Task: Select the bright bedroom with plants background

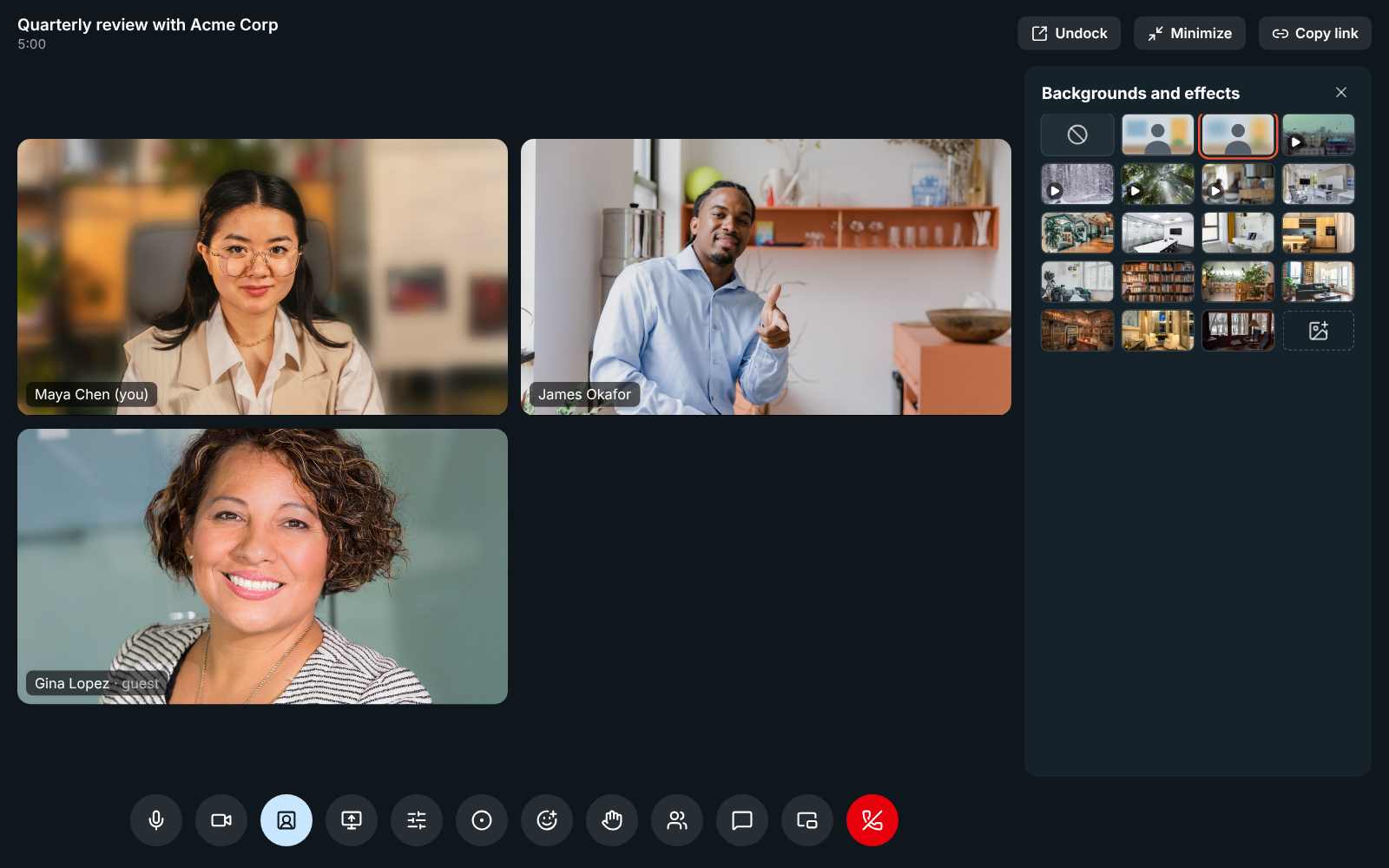Action: pos(1077,281)
